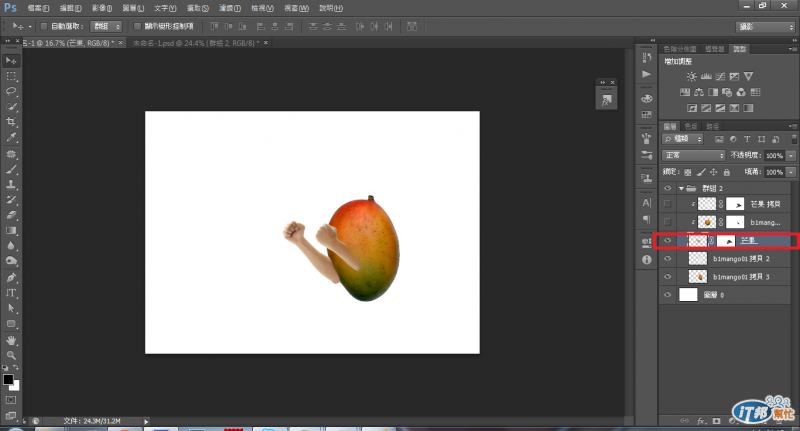
Task: Select the Crop tool
Action: pyautogui.click(x=11, y=122)
